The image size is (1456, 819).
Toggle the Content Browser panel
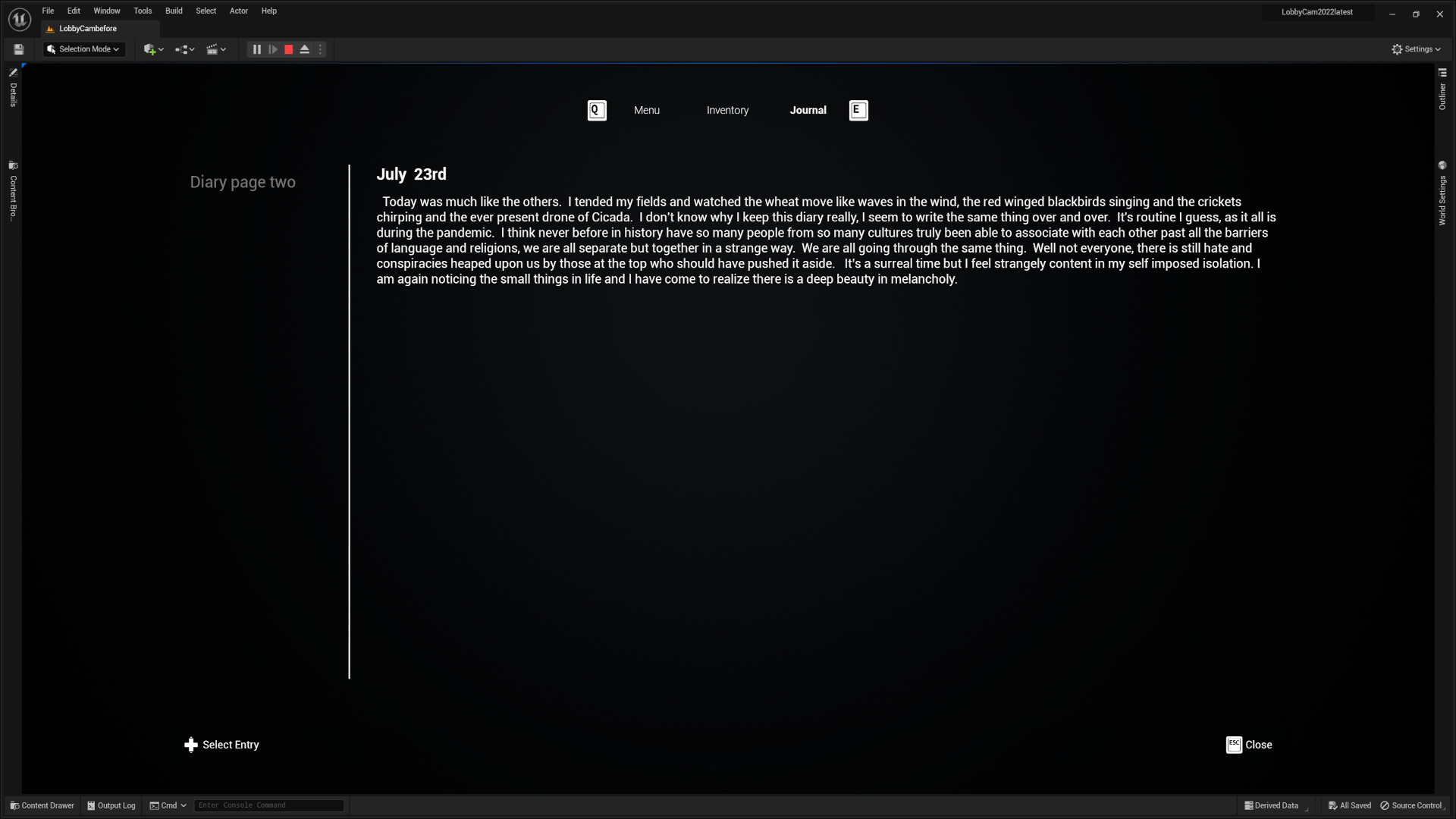click(41, 805)
